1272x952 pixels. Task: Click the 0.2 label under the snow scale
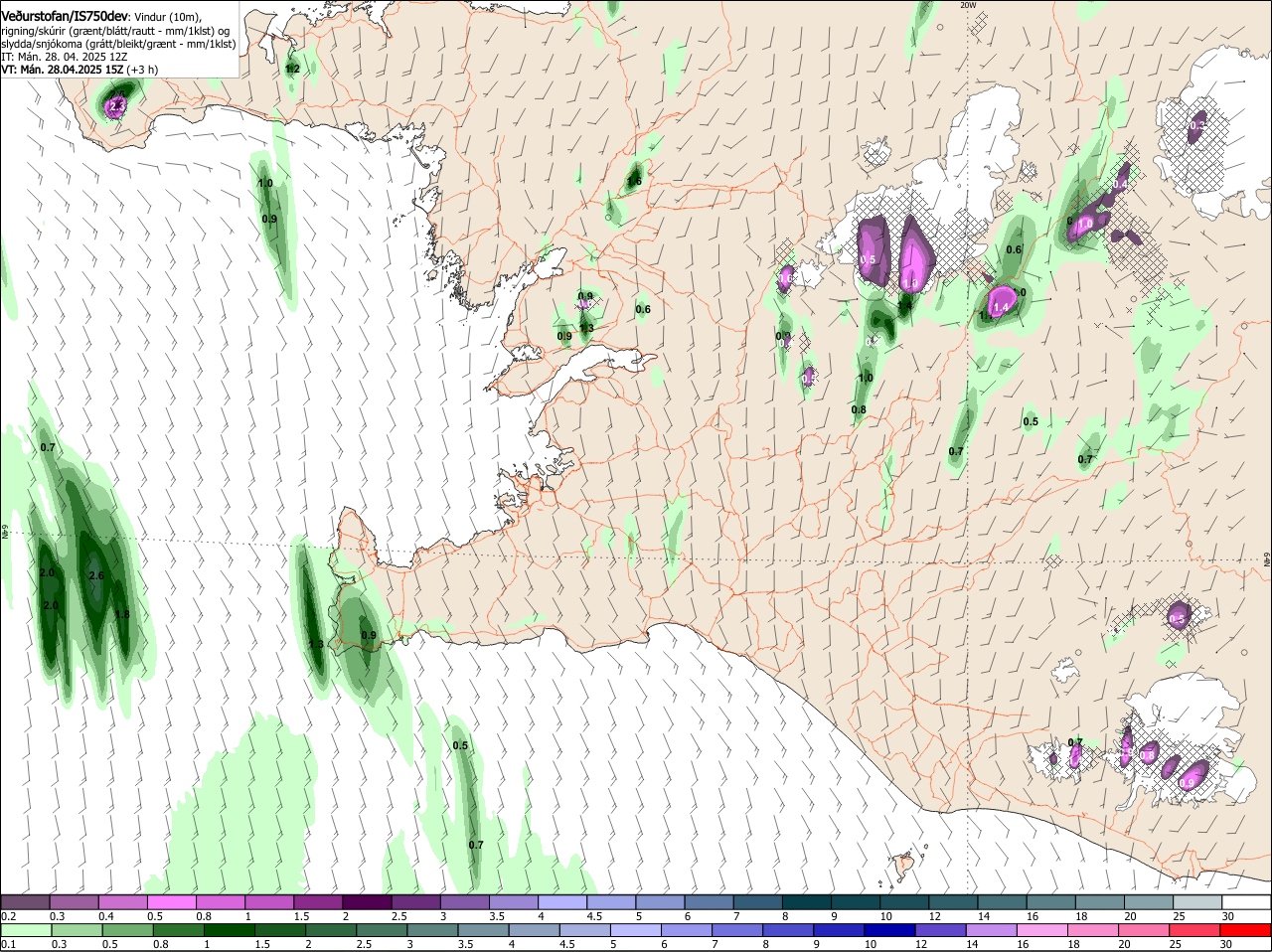(9, 915)
